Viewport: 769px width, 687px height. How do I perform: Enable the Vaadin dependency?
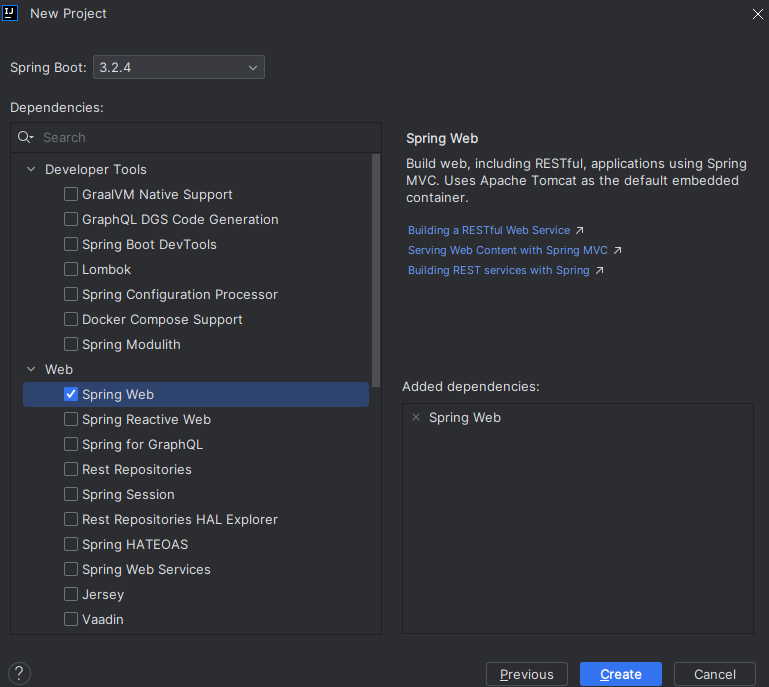[71, 619]
